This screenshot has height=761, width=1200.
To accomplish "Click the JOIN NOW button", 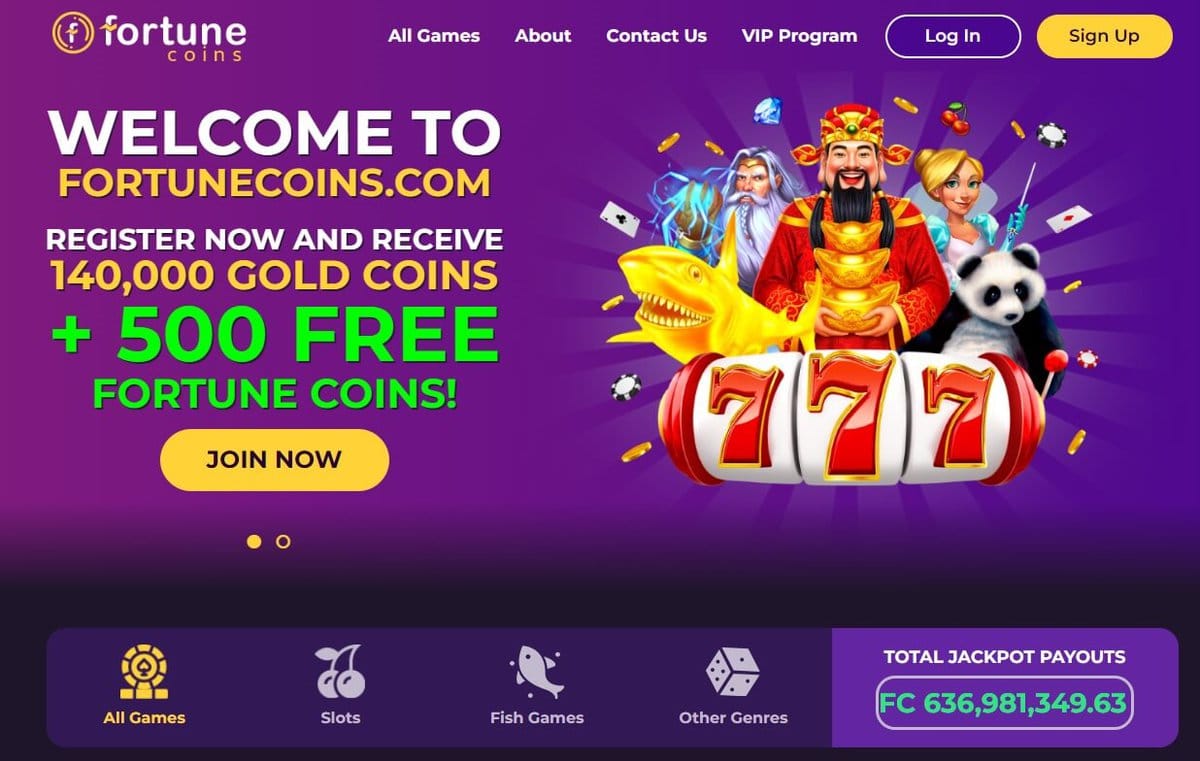I will (x=274, y=460).
